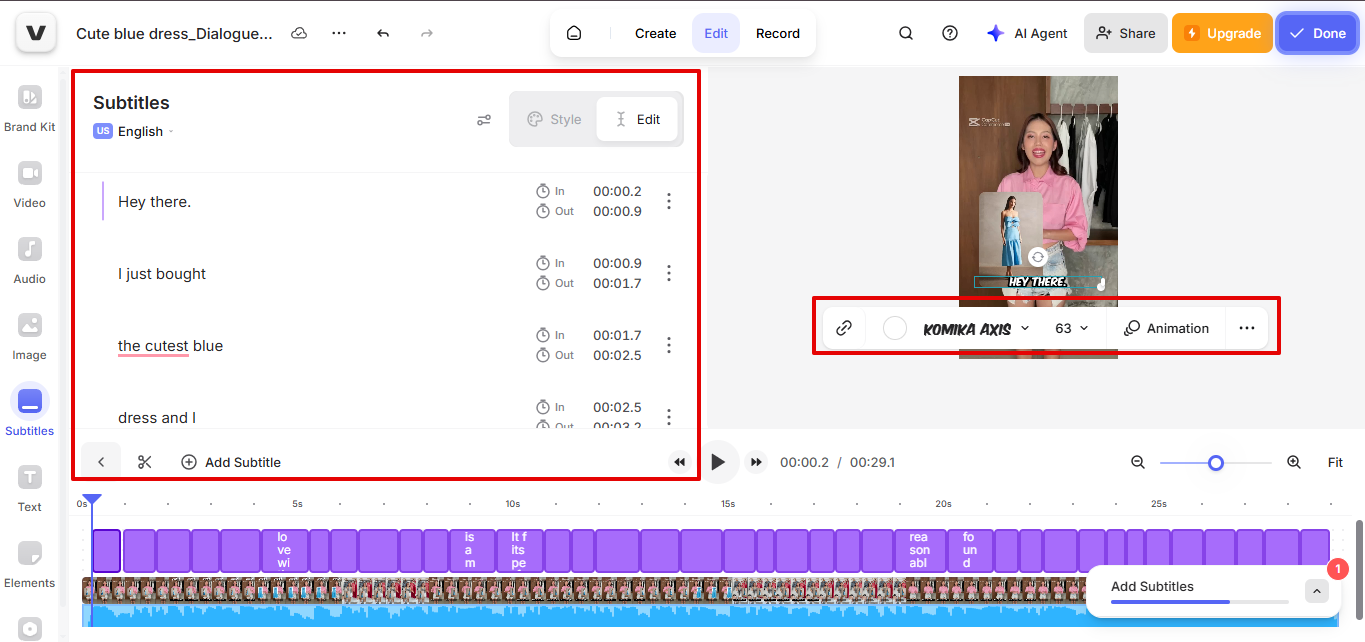Click the Done button
This screenshot has height=642, width=1365.
pyautogui.click(x=1317, y=32)
